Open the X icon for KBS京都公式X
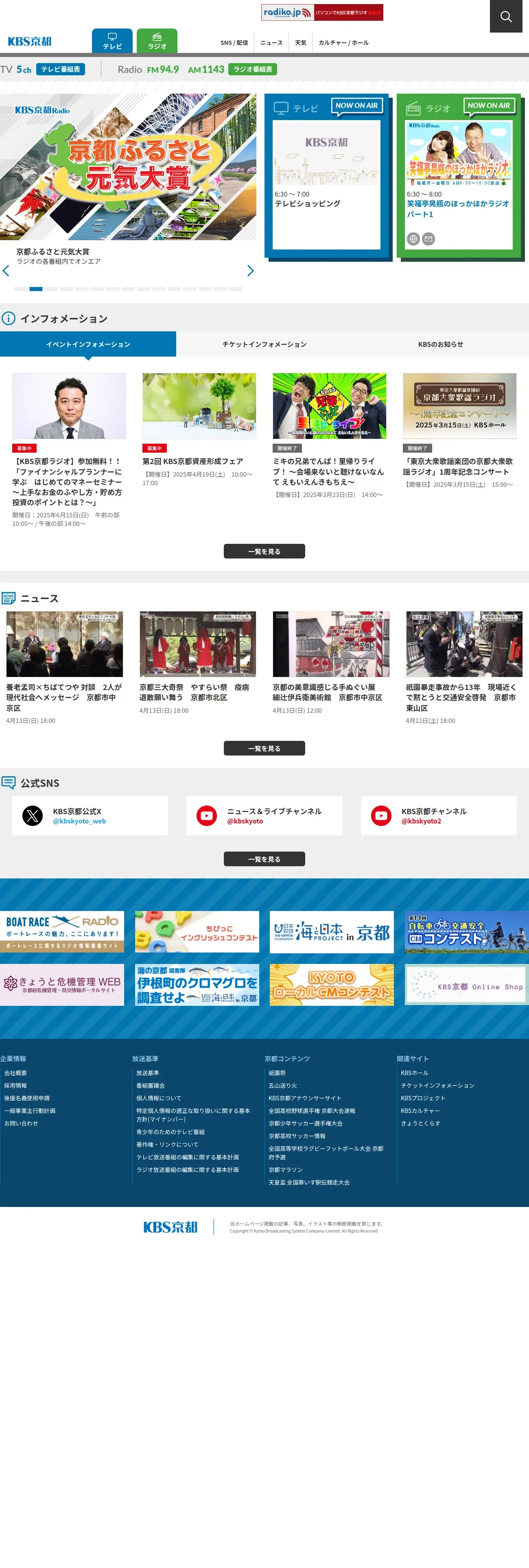Image resolution: width=529 pixels, height=1568 pixels. [33, 816]
